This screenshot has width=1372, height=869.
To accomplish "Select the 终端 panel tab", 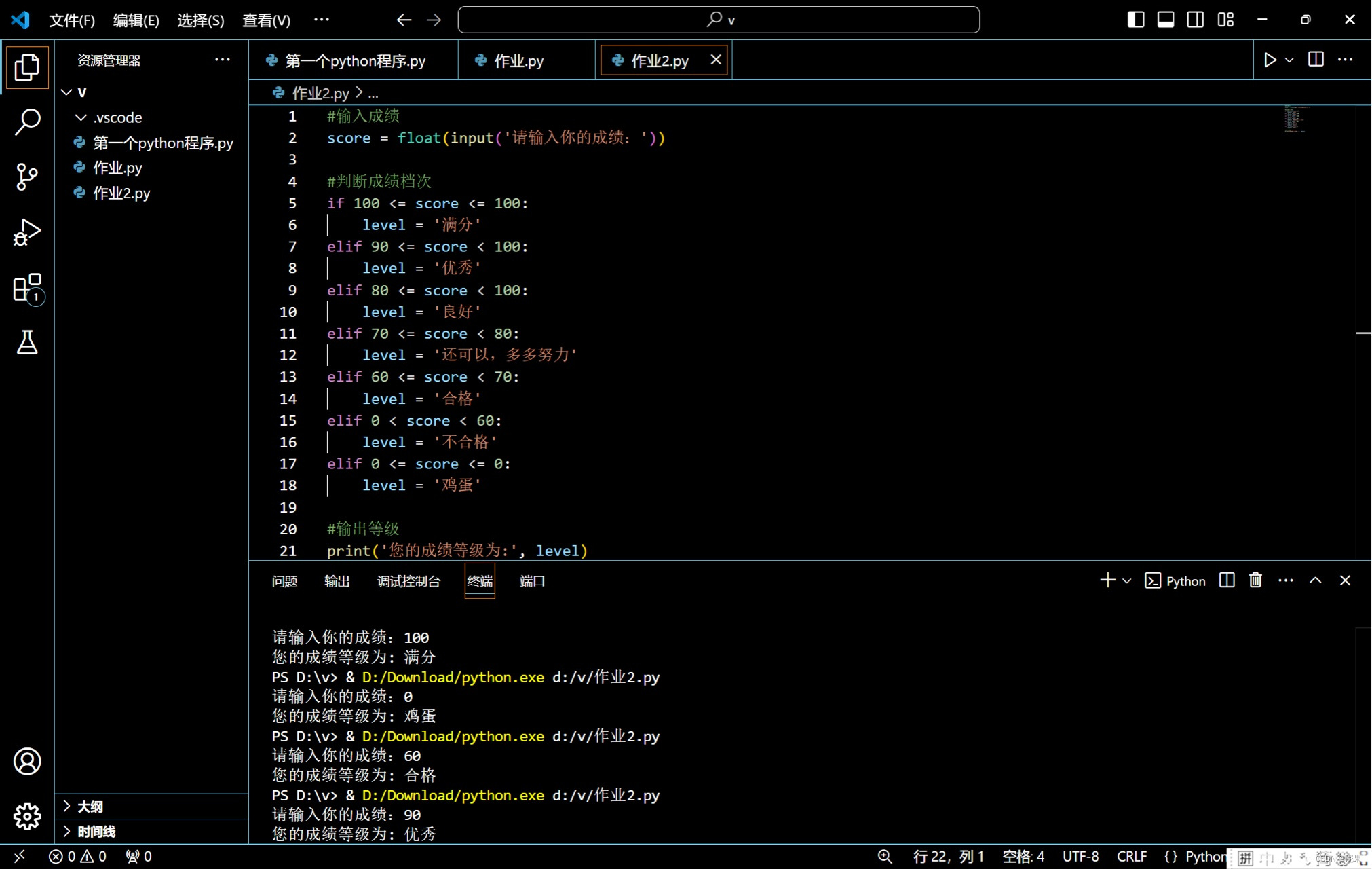I will tap(480, 581).
